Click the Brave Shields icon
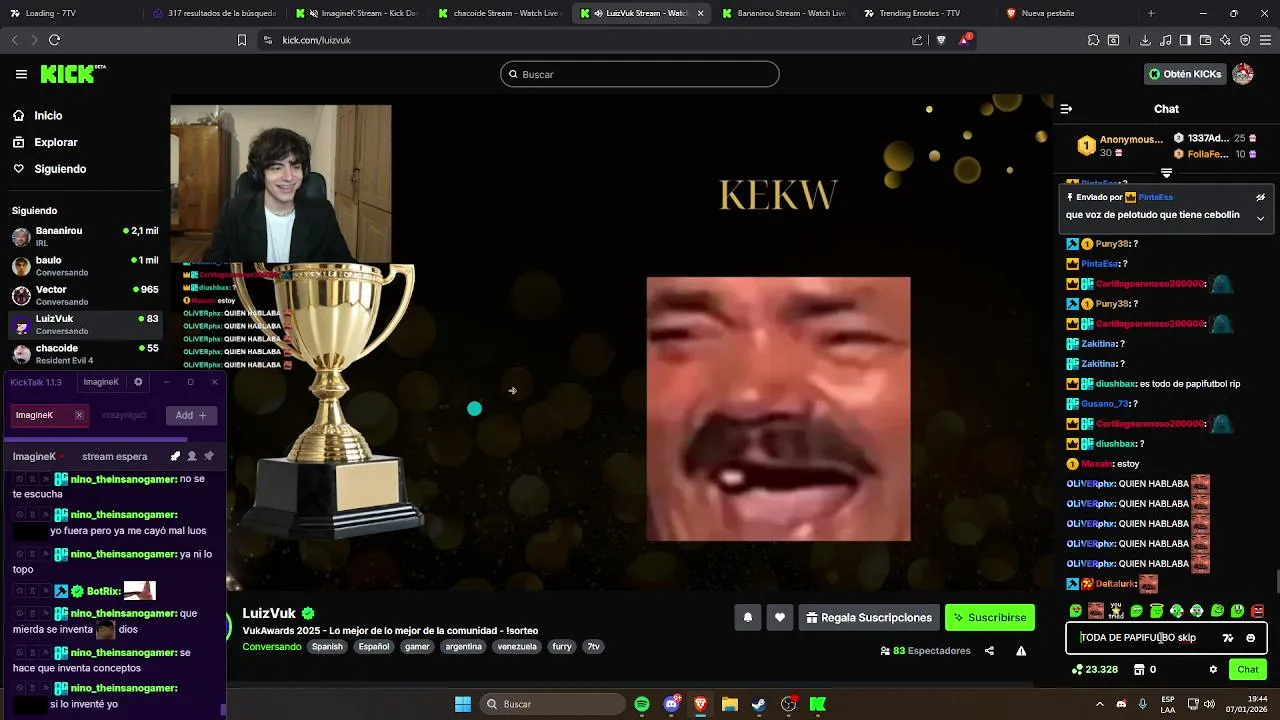The width and height of the screenshot is (1280, 720). click(941, 40)
